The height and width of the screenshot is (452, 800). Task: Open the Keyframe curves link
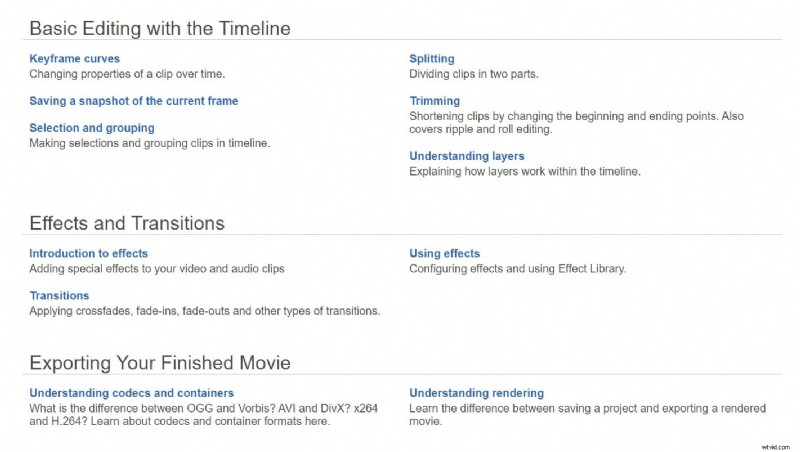(74, 59)
